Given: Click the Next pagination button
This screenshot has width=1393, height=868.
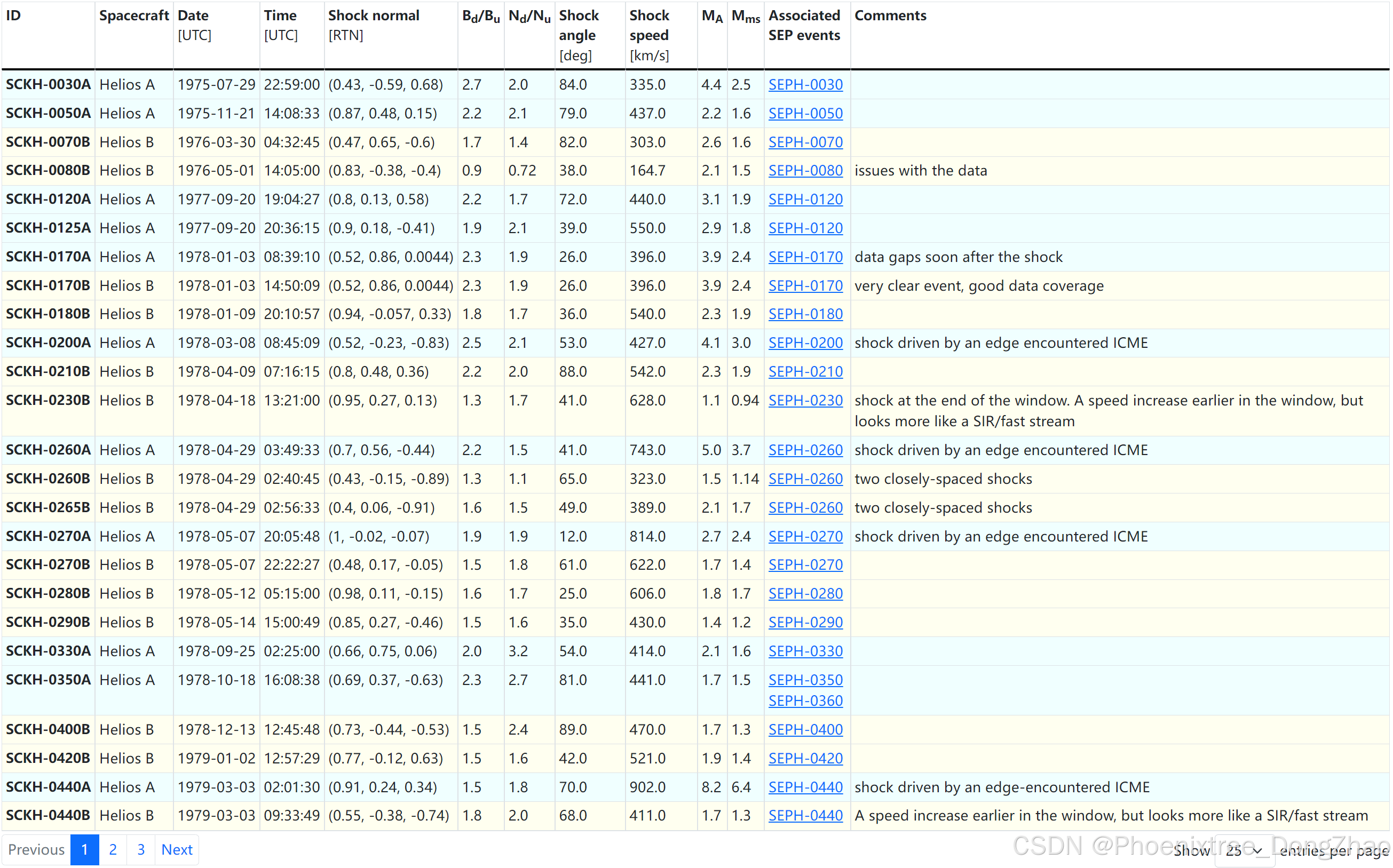Looking at the screenshot, I should [x=177, y=849].
